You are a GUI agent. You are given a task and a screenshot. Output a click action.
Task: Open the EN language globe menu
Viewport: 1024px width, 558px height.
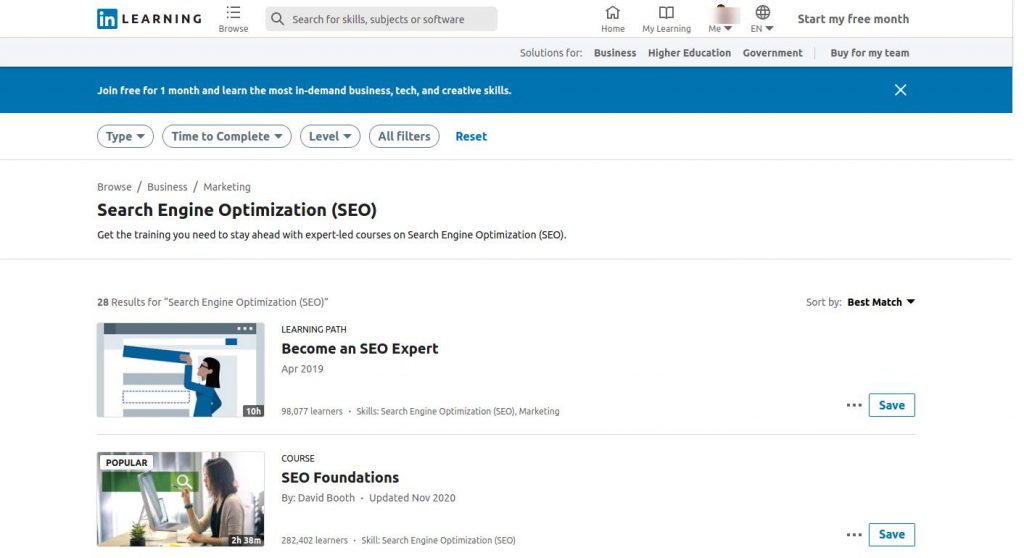[x=762, y=19]
